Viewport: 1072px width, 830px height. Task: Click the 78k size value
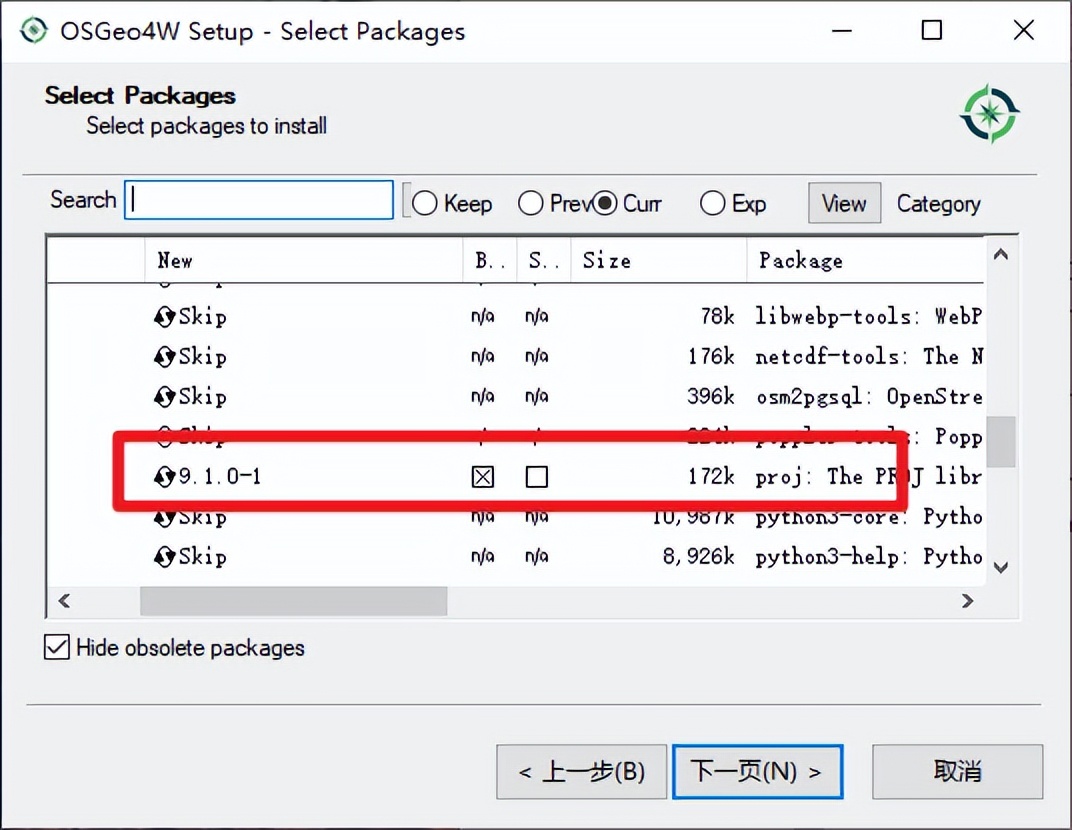pos(717,317)
